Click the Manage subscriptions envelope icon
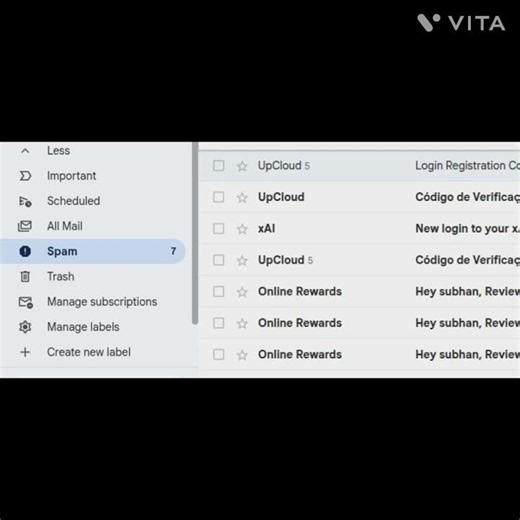The image size is (520, 520). click(26, 302)
